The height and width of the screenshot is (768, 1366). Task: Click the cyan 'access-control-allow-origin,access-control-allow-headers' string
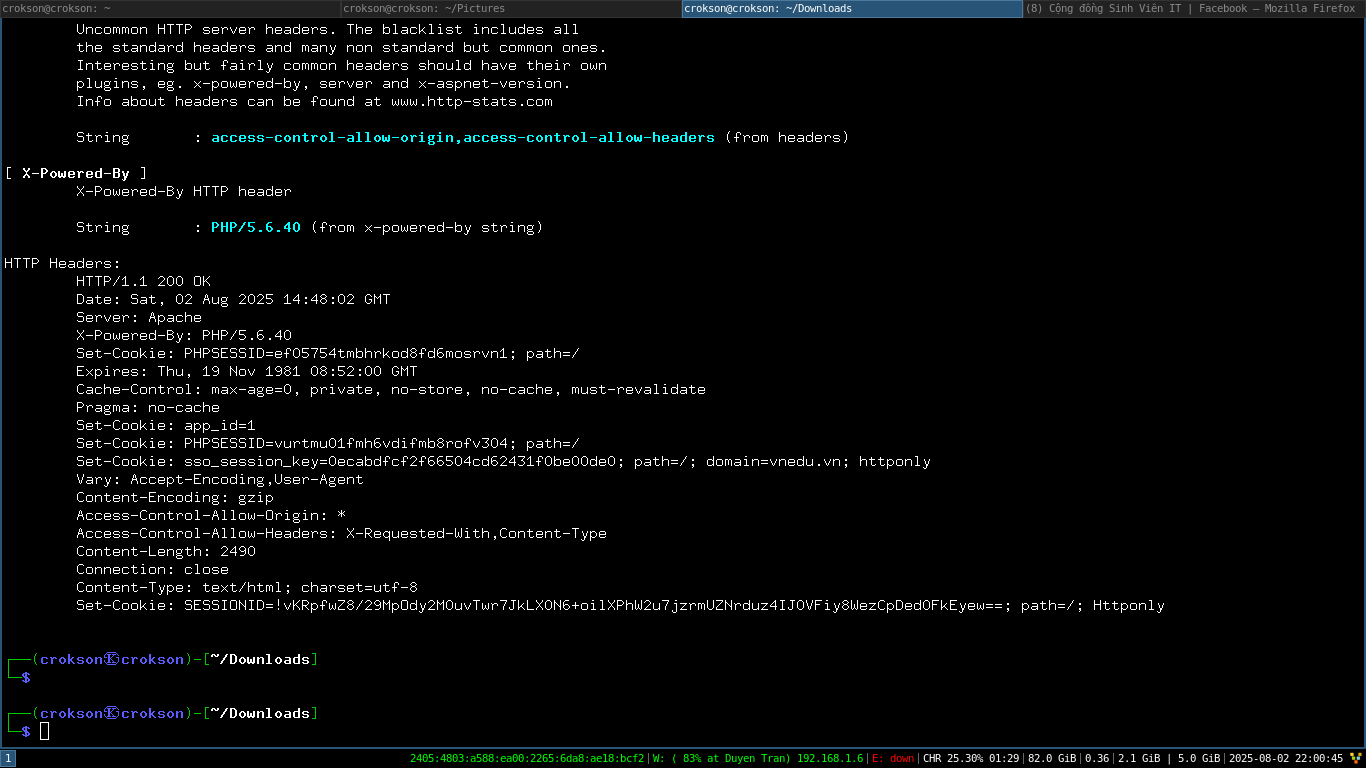click(x=463, y=137)
